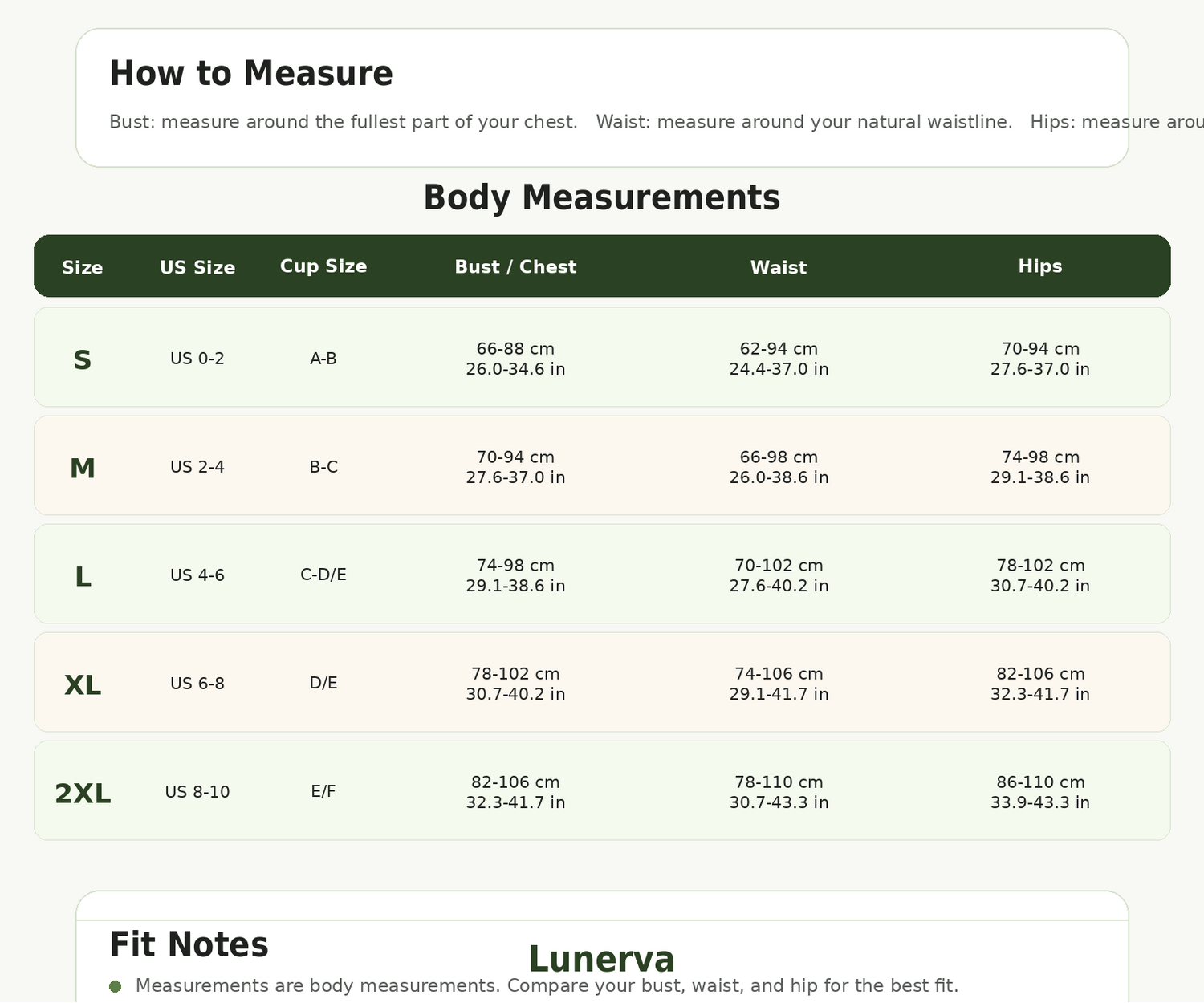Click the L waist value 70-102 cm

[x=779, y=566]
